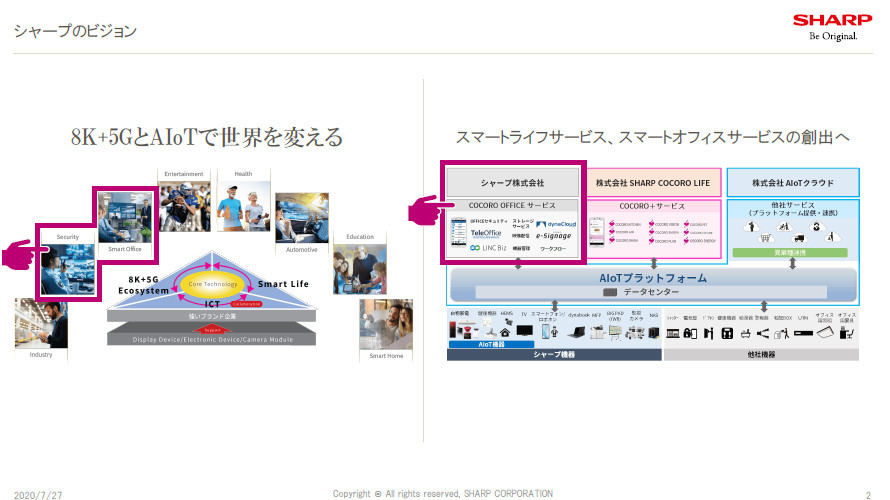
Task: Click the e-Signage logo
Action: coord(553,236)
